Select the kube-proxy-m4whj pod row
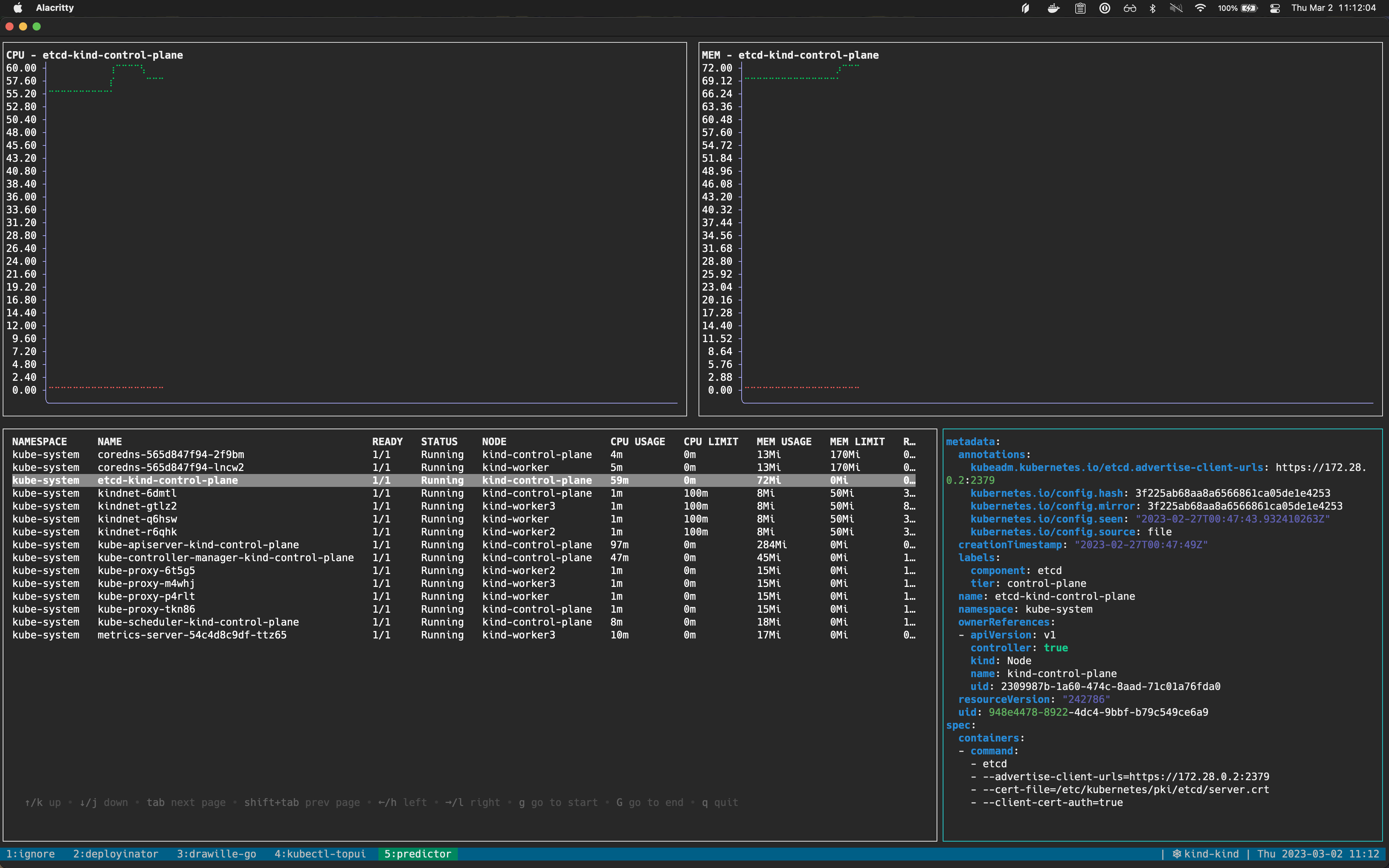The width and height of the screenshot is (1389, 868). click(x=464, y=583)
